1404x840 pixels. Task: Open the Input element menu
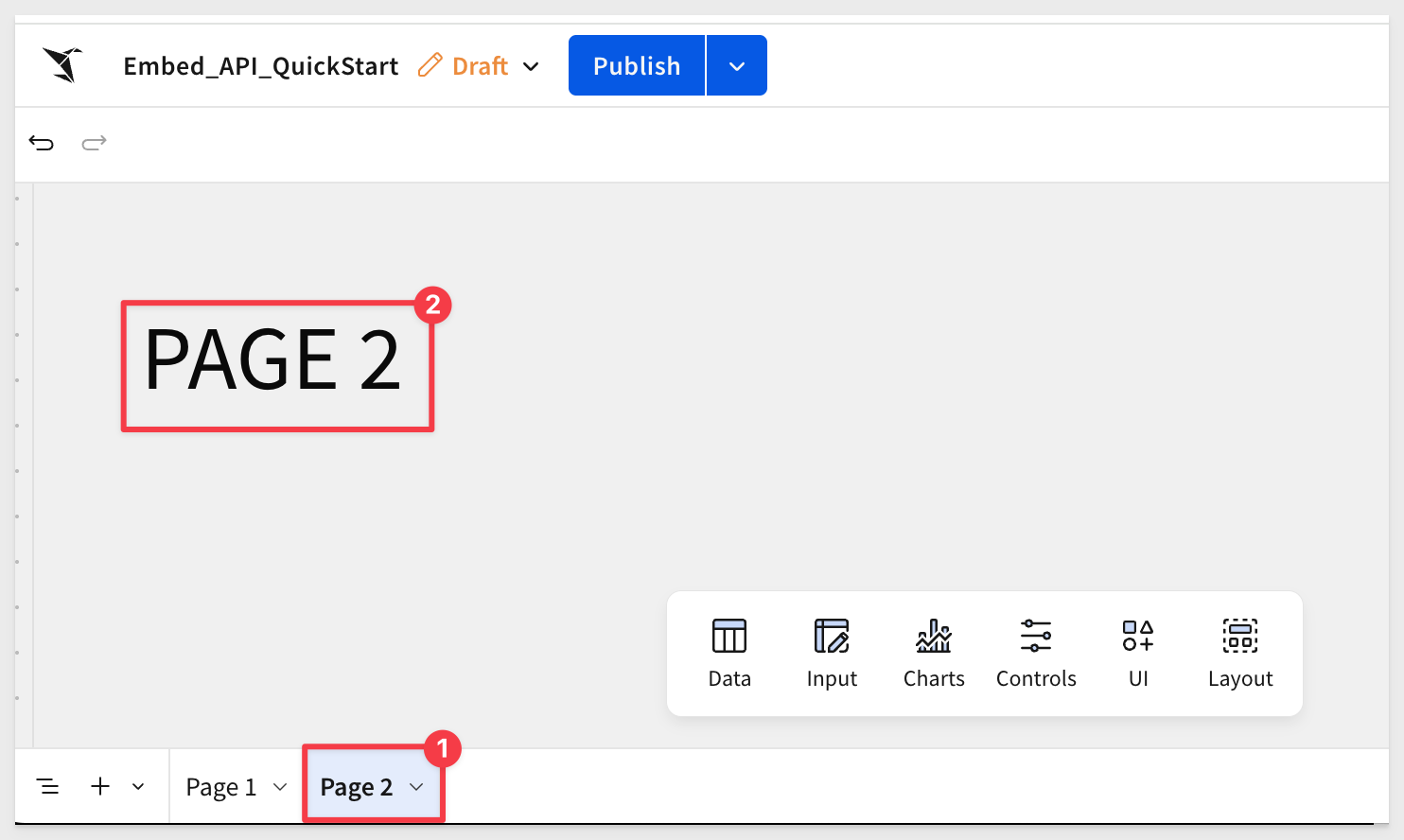(x=831, y=653)
